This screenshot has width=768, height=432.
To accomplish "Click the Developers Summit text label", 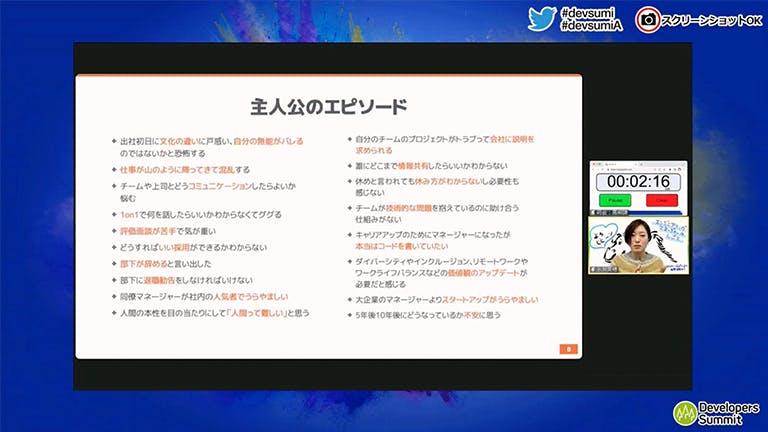I will click(728, 413).
